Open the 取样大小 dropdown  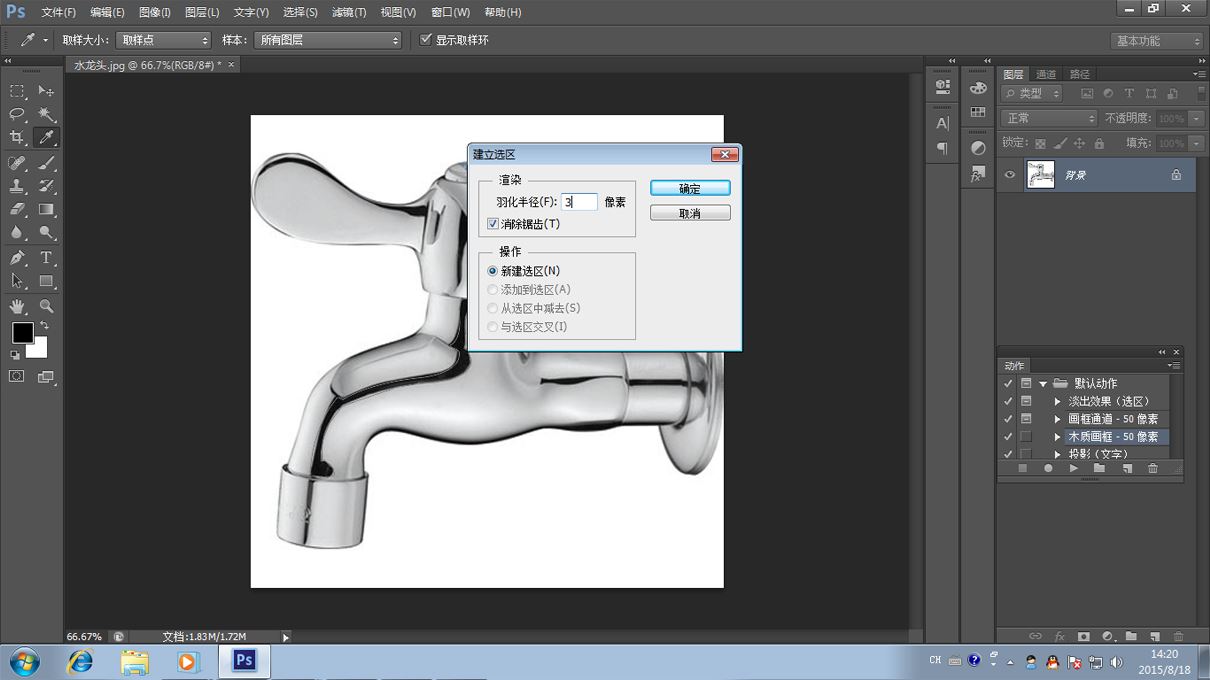tap(163, 40)
